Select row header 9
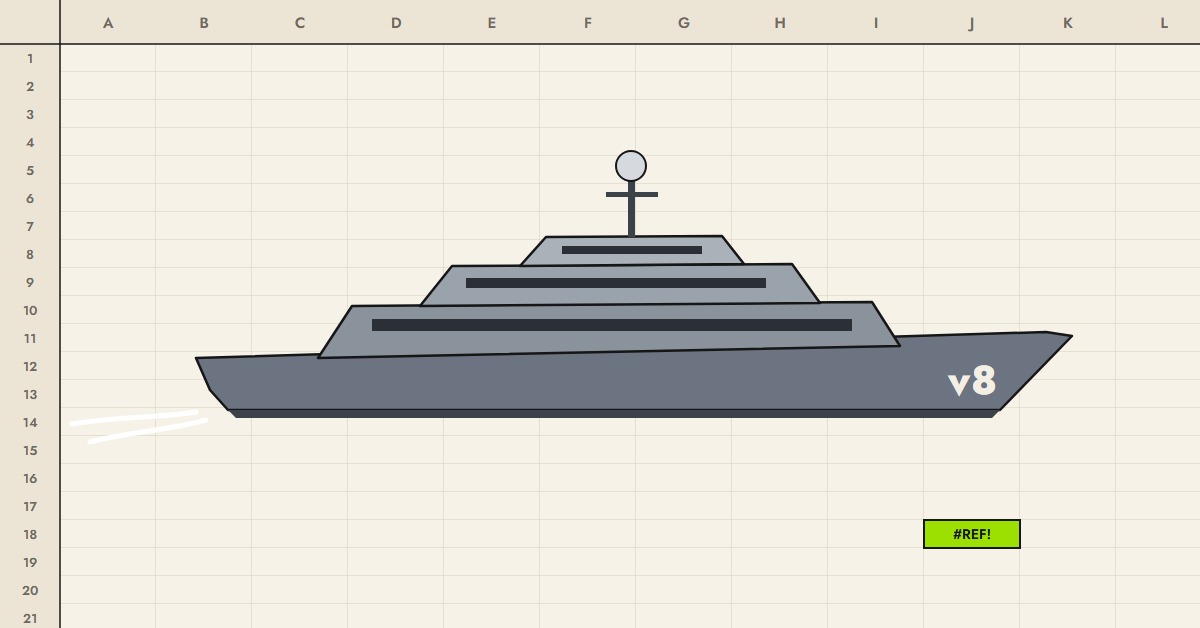 30,282
